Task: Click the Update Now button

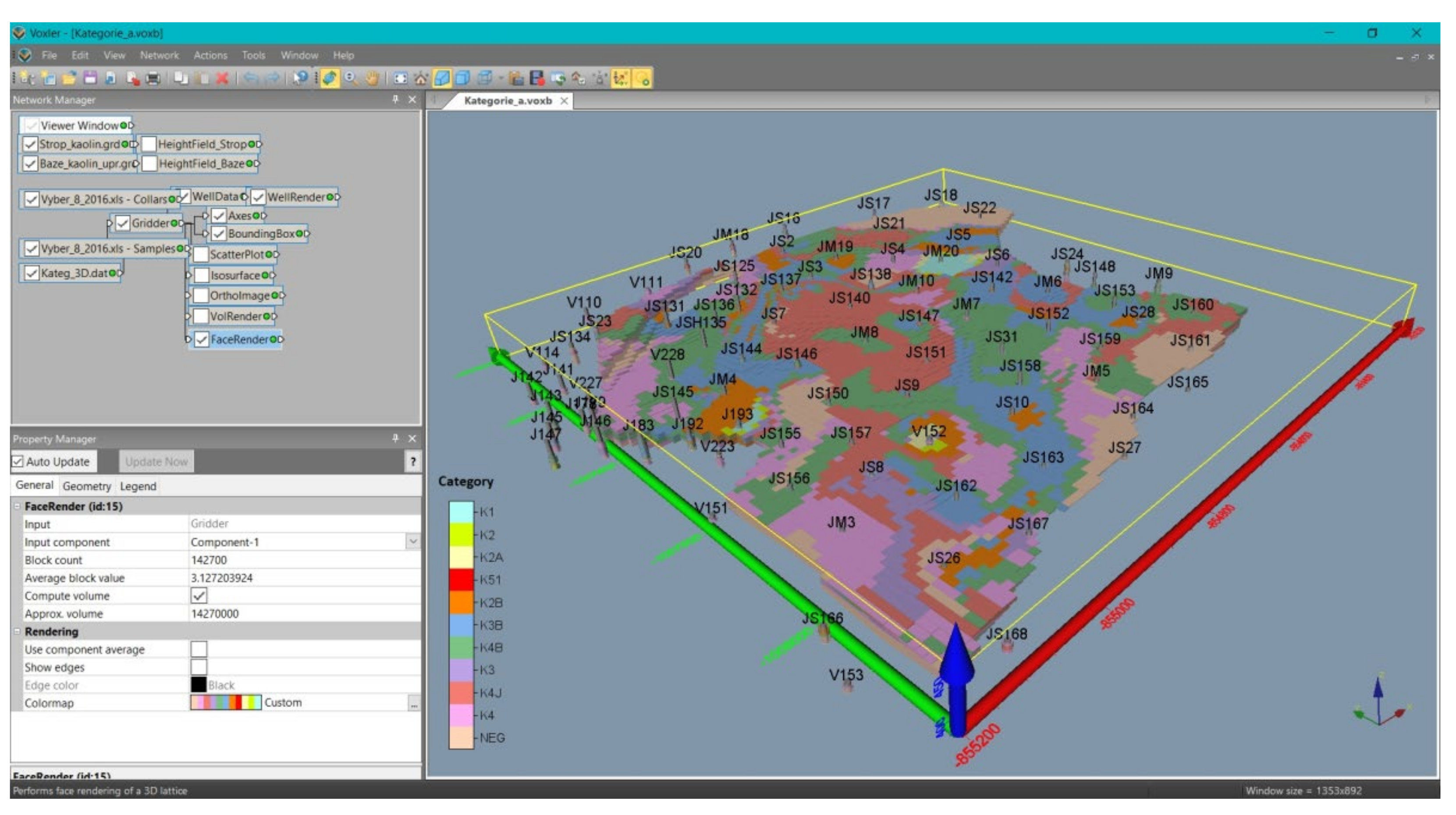Action: [156, 462]
